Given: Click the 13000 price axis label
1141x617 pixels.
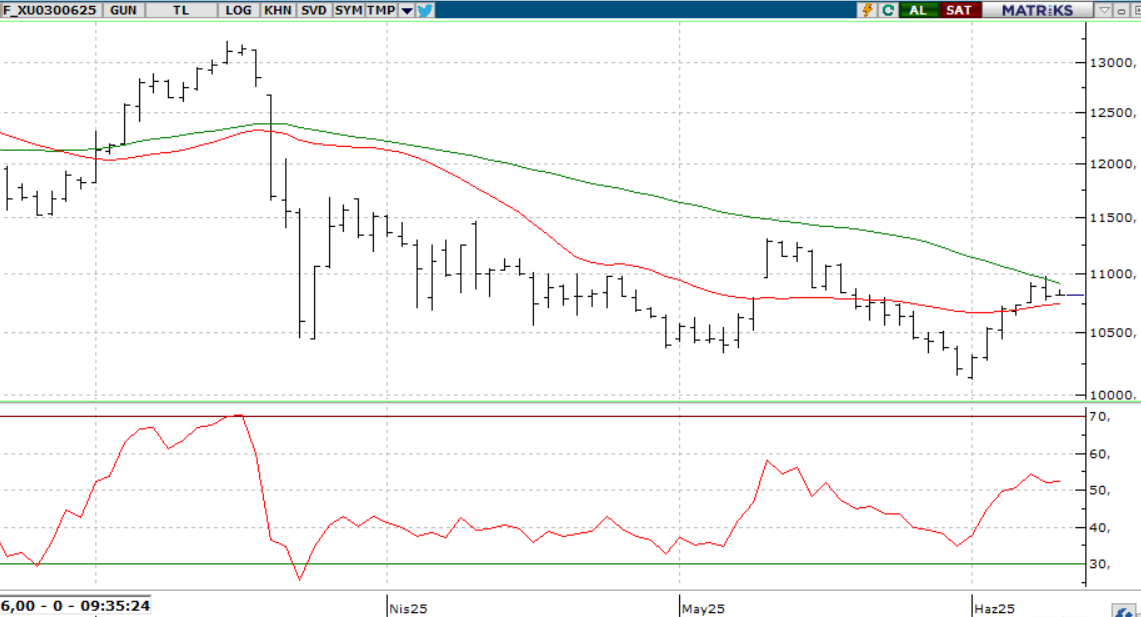Looking at the screenshot, I should point(1112,63).
